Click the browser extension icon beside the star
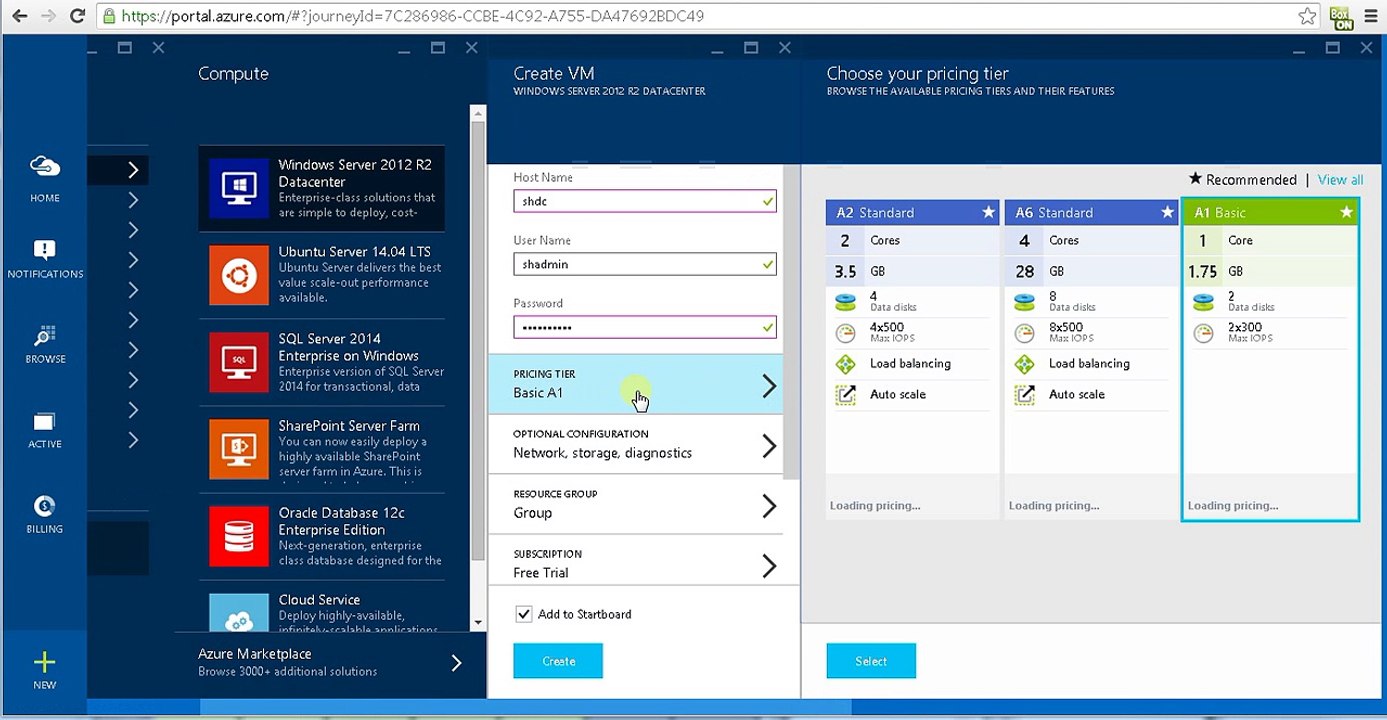This screenshot has height=720, width=1387. (1341, 17)
